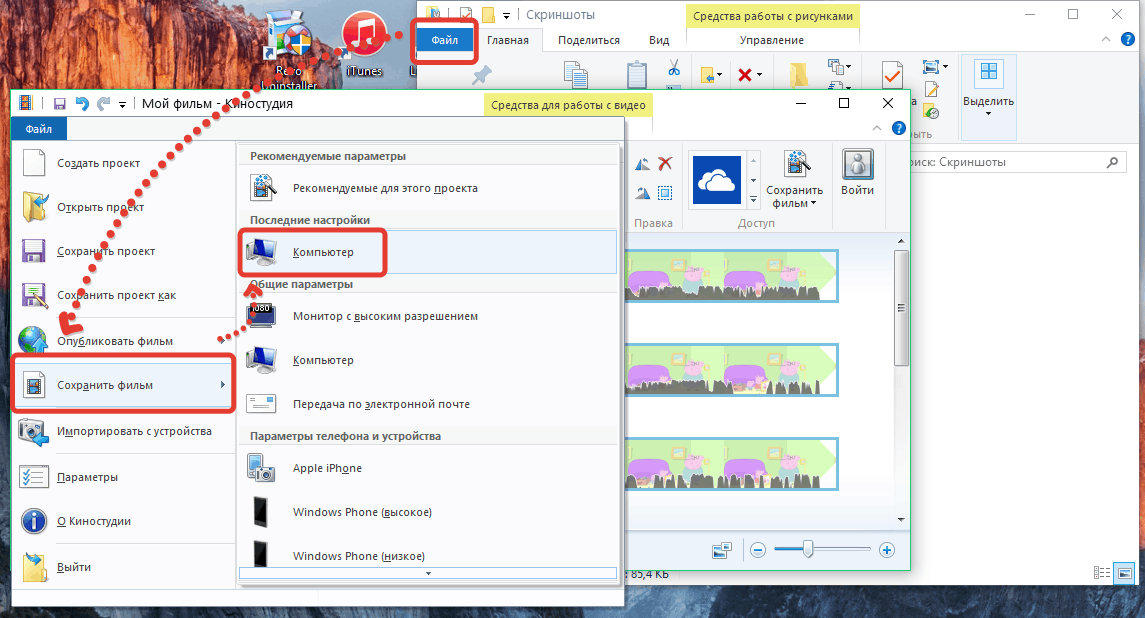Select Рекомендуемые для этого проекта preset
The image size is (1145, 618).
[x=428, y=188]
